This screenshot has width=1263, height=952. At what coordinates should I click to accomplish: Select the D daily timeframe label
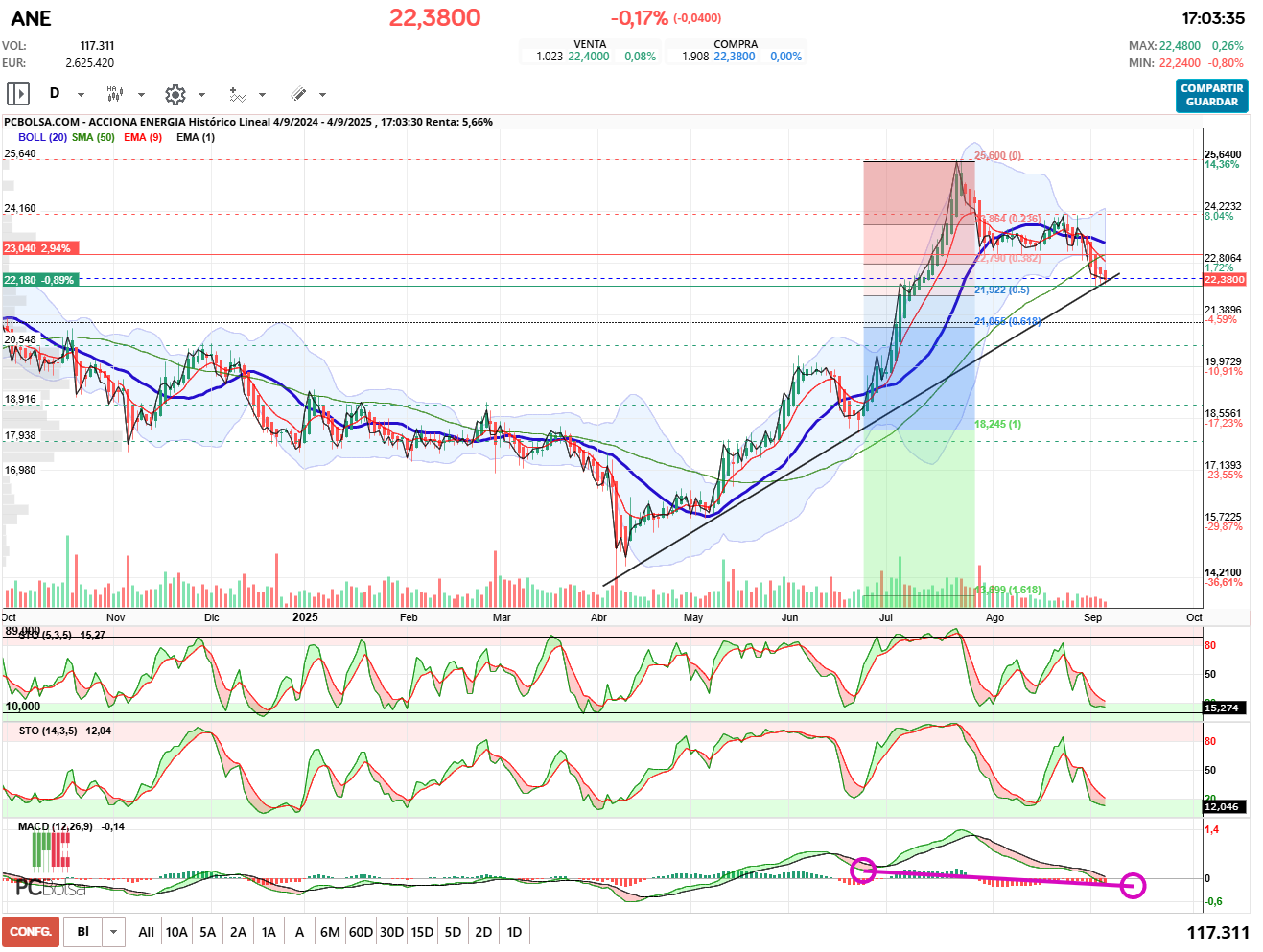tap(55, 93)
